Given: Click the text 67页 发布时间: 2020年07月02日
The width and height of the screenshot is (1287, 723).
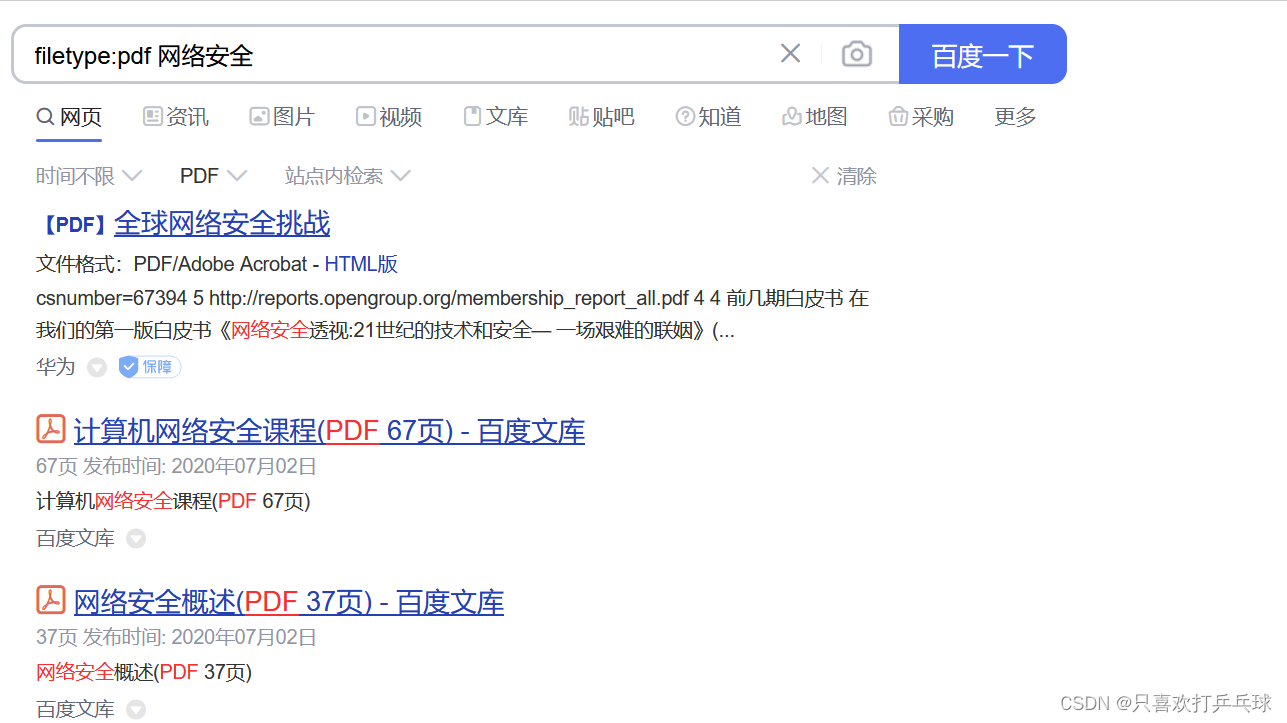Looking at the screenshot, I should [176, 466].
